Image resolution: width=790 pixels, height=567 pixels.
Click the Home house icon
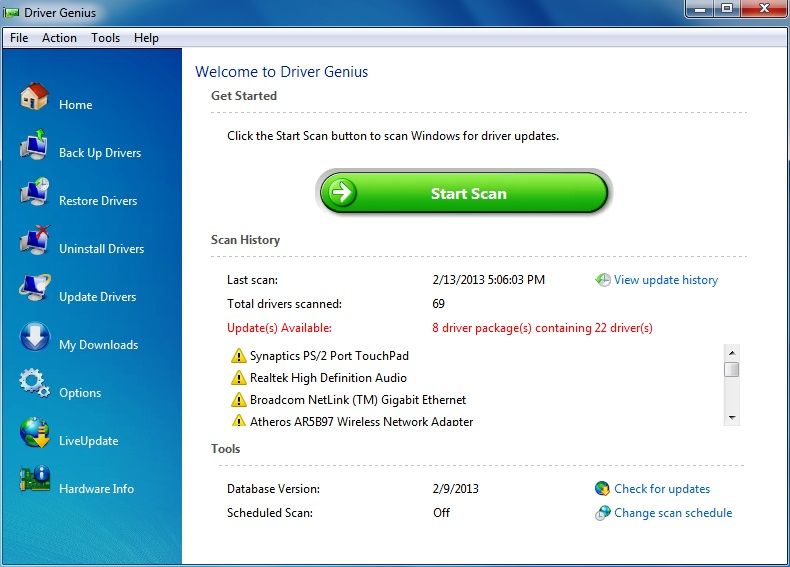click(x=34, y=96)
